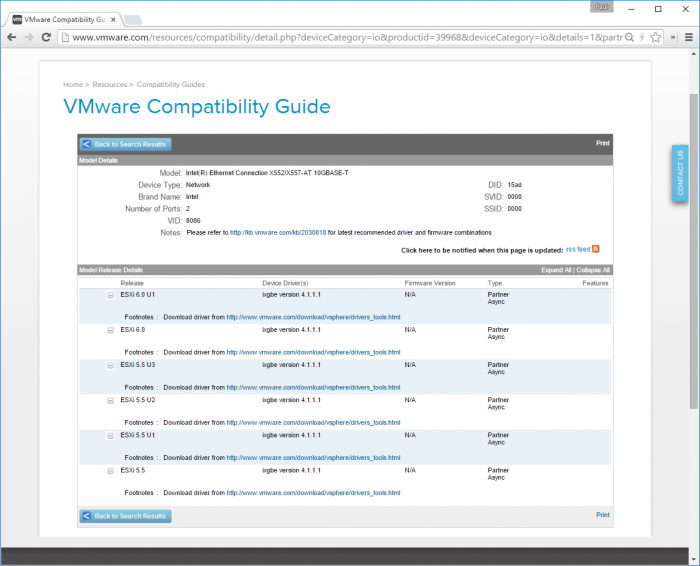Click Expand All in Model Release Details

[x=556, y=270]
